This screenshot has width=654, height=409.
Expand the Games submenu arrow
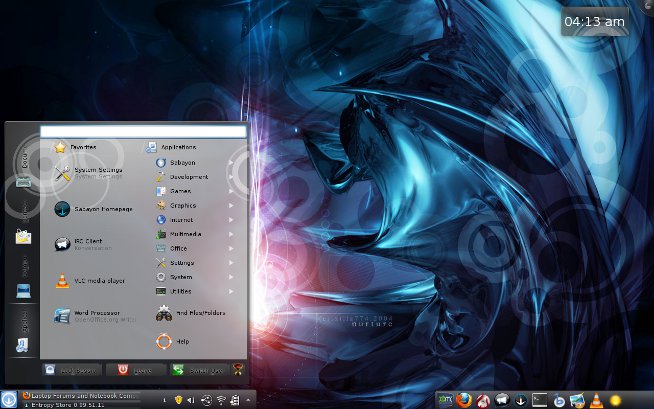point(231,191)
